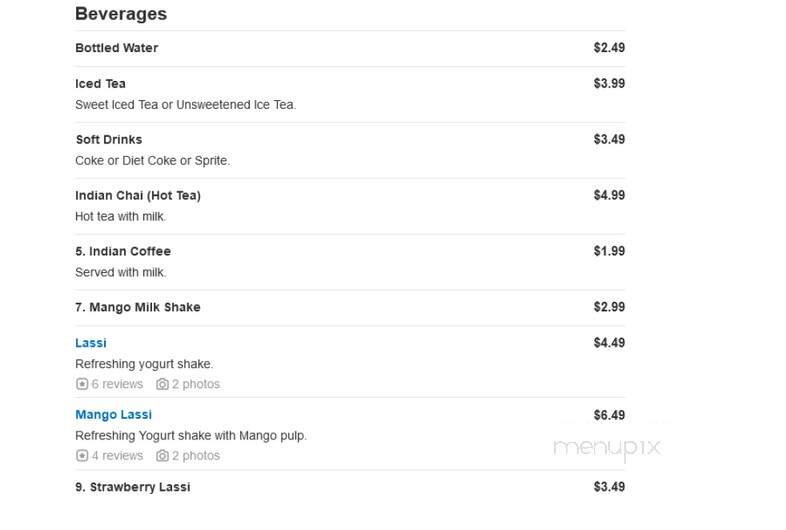Select the 9. Strawberry Lassi item

point(133,487)
